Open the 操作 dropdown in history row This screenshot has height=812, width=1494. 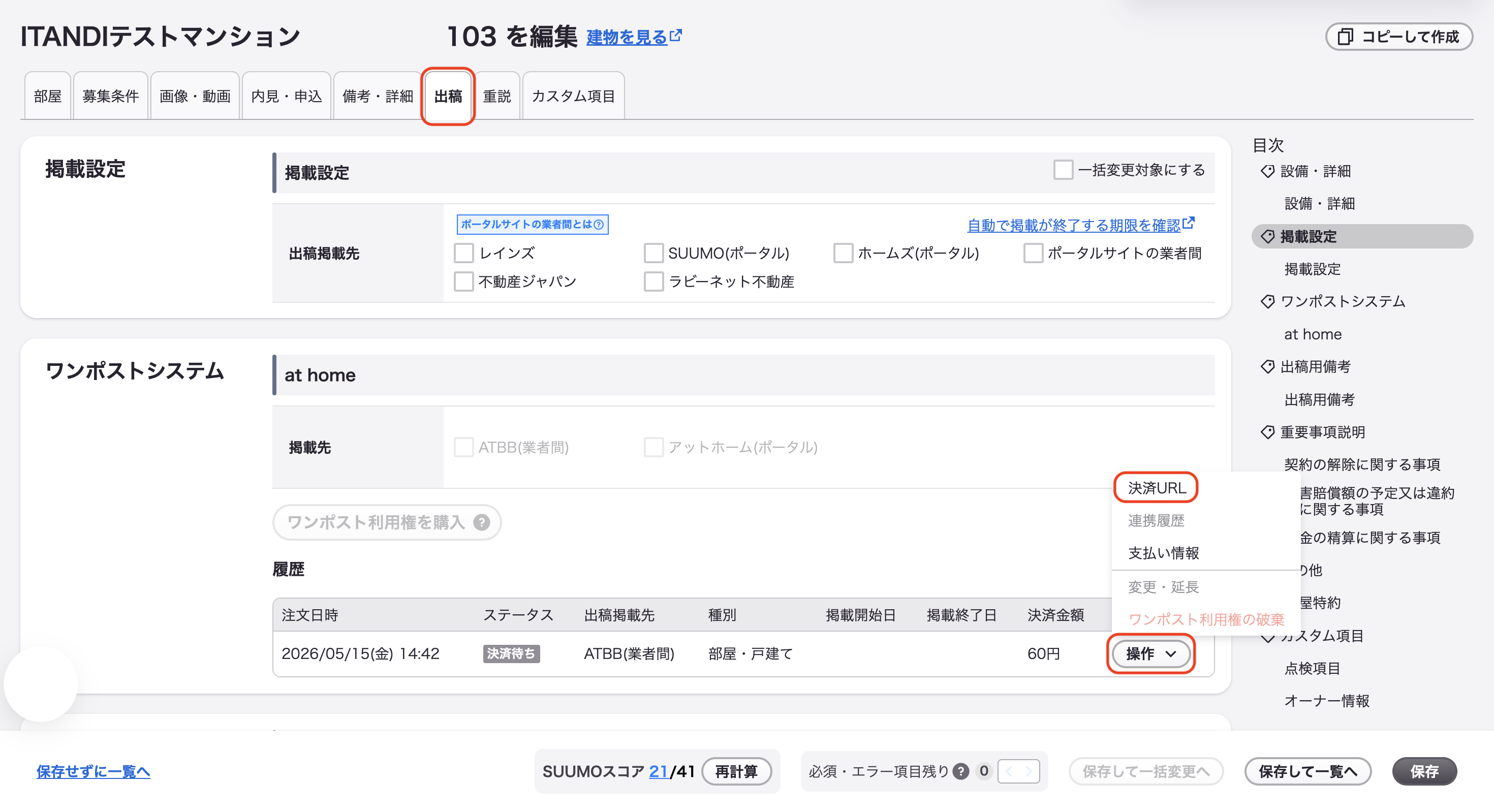tap(1150, 653)
